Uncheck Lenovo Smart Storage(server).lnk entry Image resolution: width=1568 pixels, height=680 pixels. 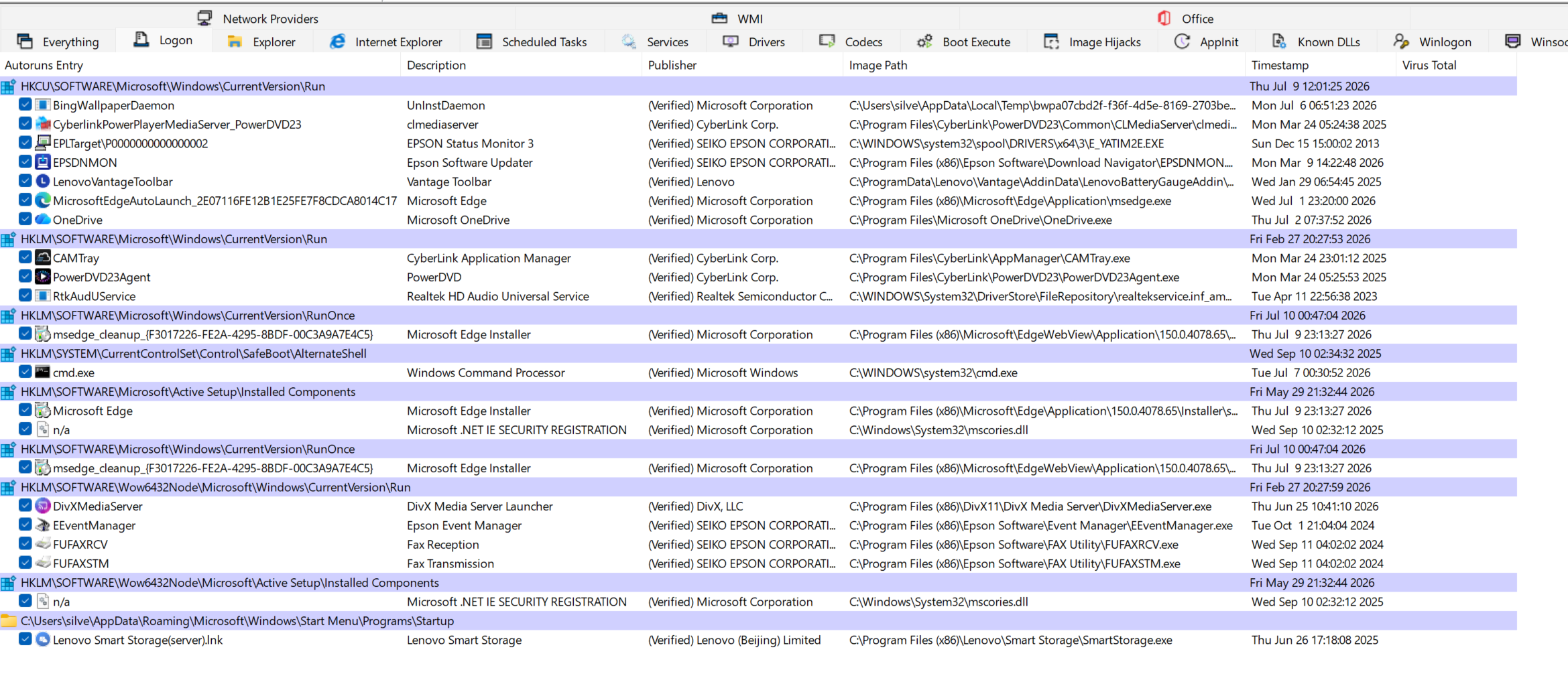[25, 639]
